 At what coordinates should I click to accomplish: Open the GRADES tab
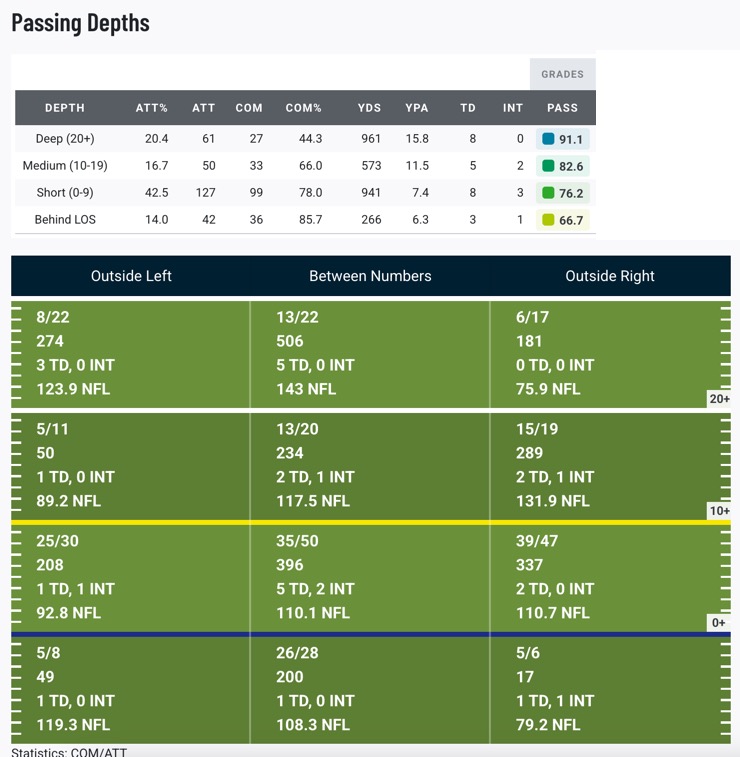tap(562, 74)
